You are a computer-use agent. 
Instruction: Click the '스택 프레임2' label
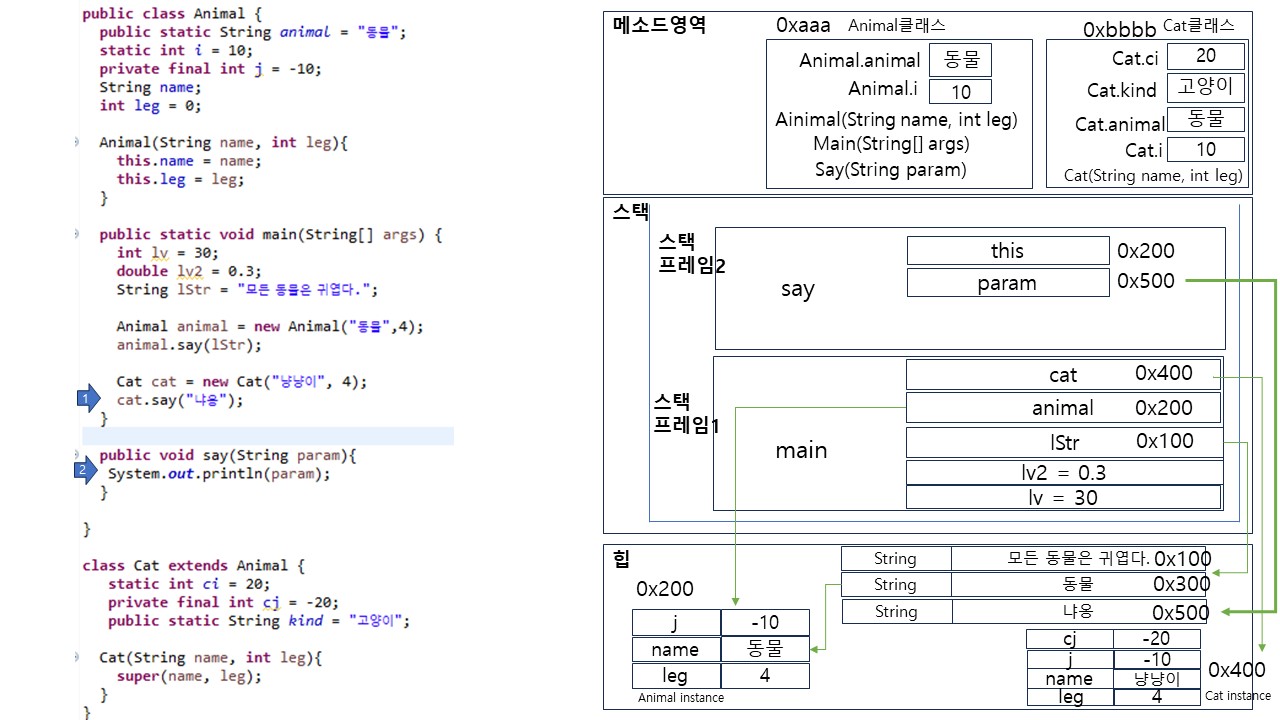pos(691,254)
